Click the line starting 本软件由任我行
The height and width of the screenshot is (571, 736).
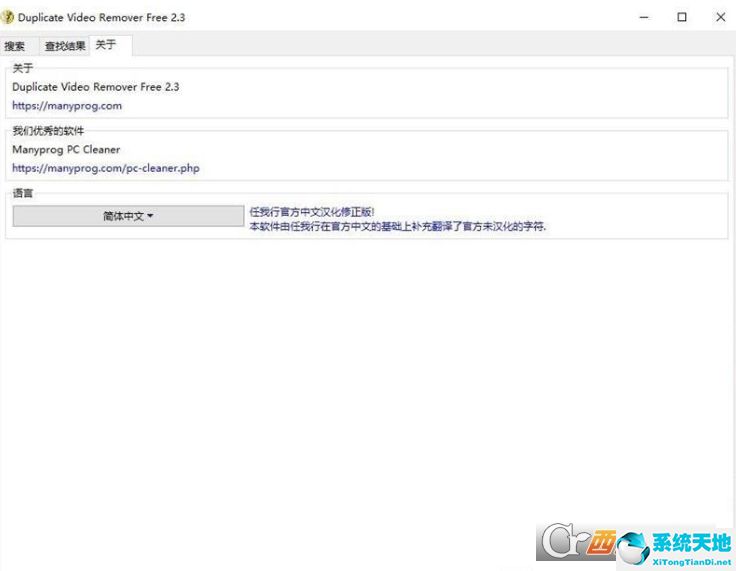[x=398, y=226]
